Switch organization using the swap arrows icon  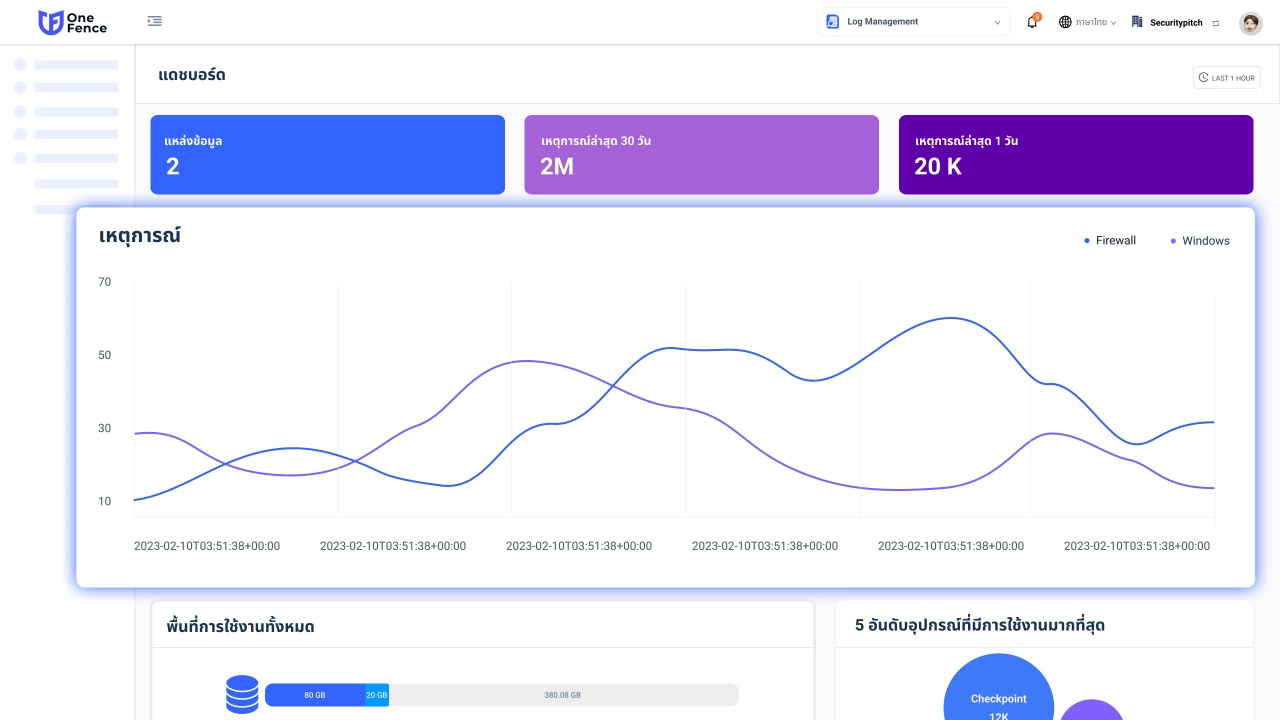(x=1215, y=22)
